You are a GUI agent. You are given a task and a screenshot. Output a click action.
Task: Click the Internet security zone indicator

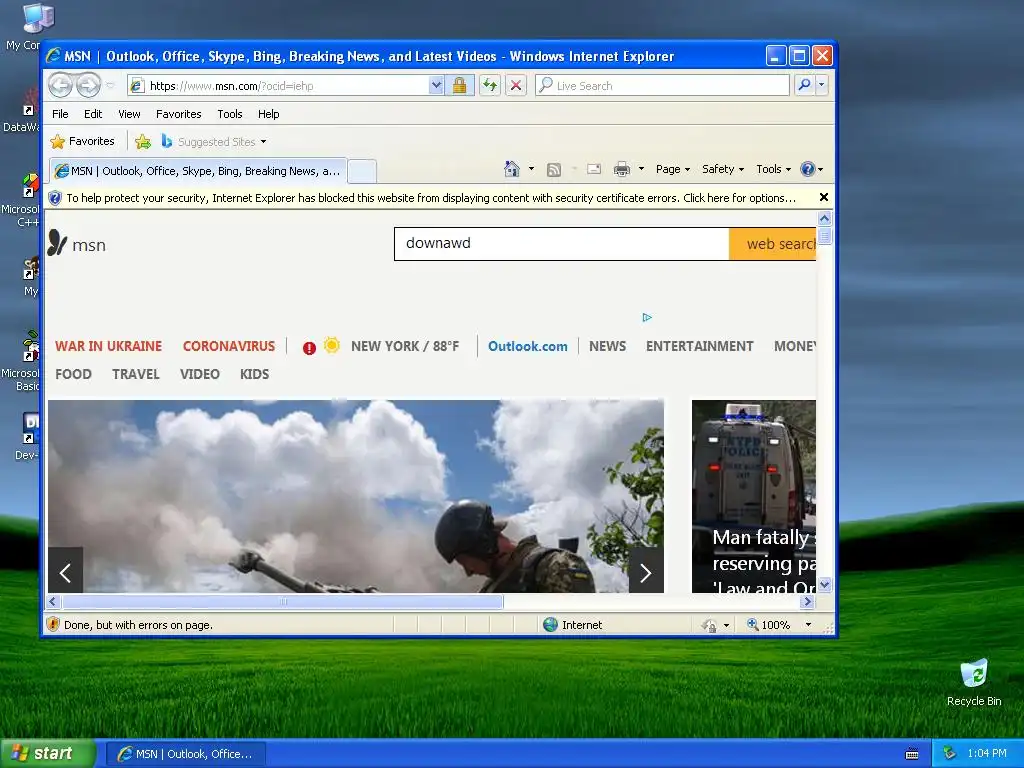click(x=573, y=625)
